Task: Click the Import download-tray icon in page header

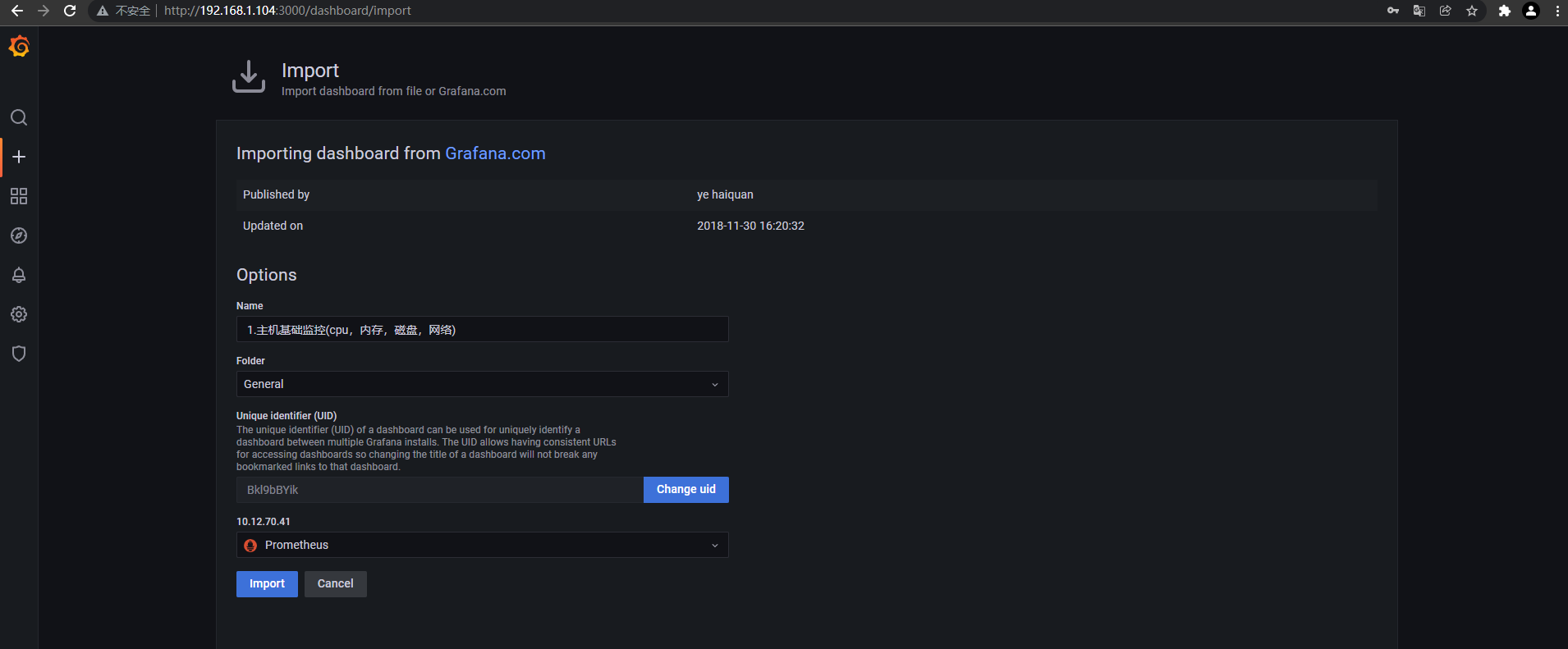Action: (x=249, y=76)
